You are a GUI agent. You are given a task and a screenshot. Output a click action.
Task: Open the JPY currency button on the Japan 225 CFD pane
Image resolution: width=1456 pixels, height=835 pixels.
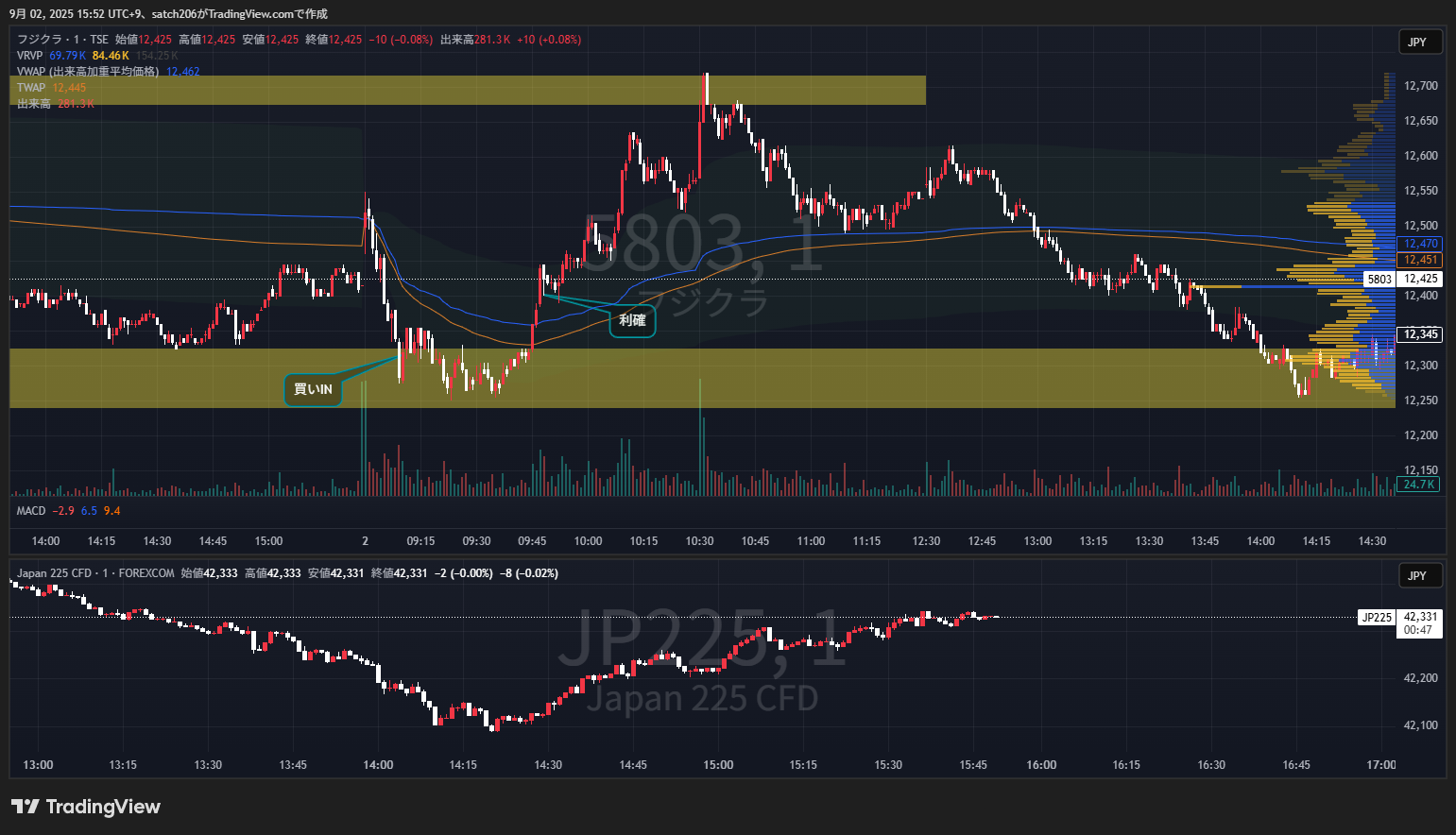pyautogui.click(x=1420, y=575)
